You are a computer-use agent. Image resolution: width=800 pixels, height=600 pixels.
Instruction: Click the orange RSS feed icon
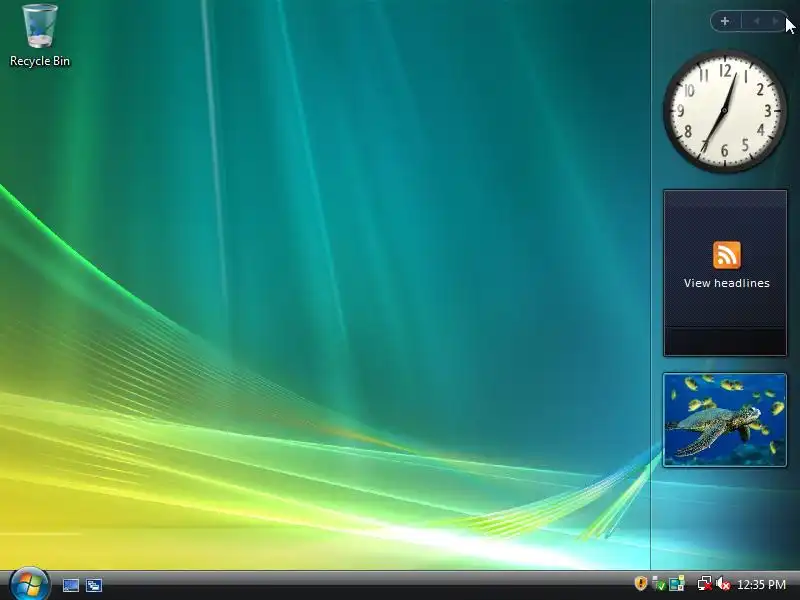(727, 255)
